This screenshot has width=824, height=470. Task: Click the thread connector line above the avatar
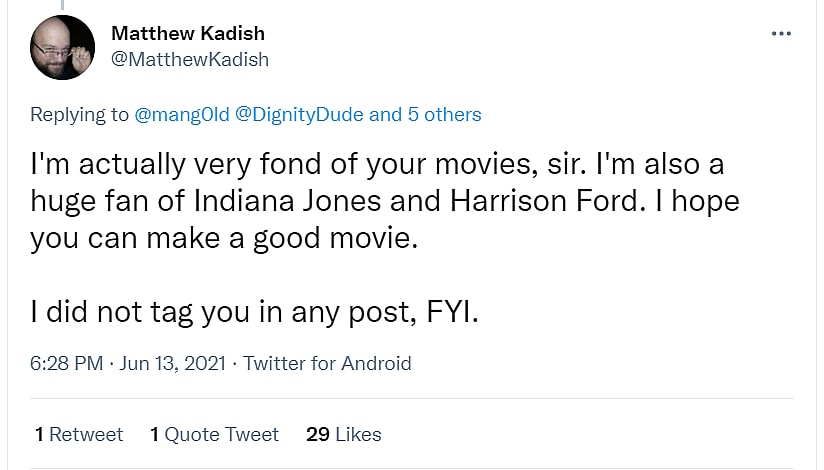pos(63,4)
